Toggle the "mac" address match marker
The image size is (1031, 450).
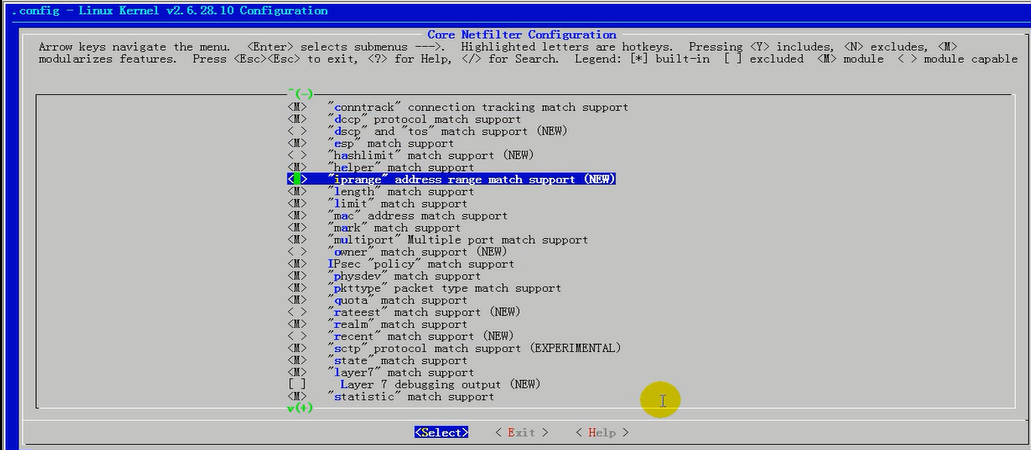[x=297, y=216]
